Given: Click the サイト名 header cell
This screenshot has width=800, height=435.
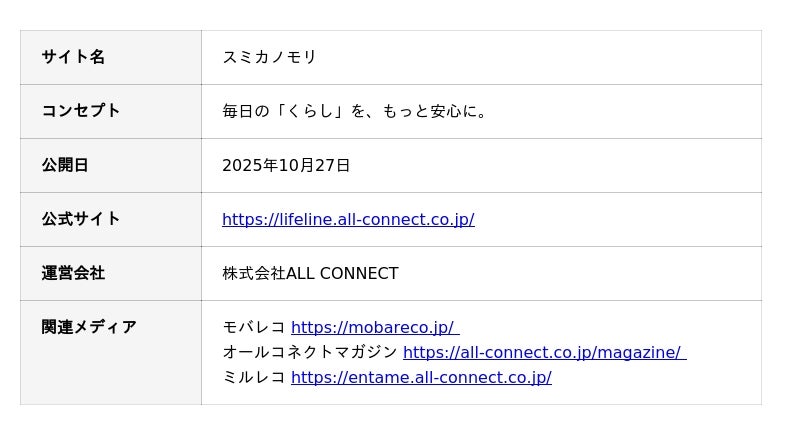Looking at the screenshot, I should pyautogui.click(x=73, y=57).
